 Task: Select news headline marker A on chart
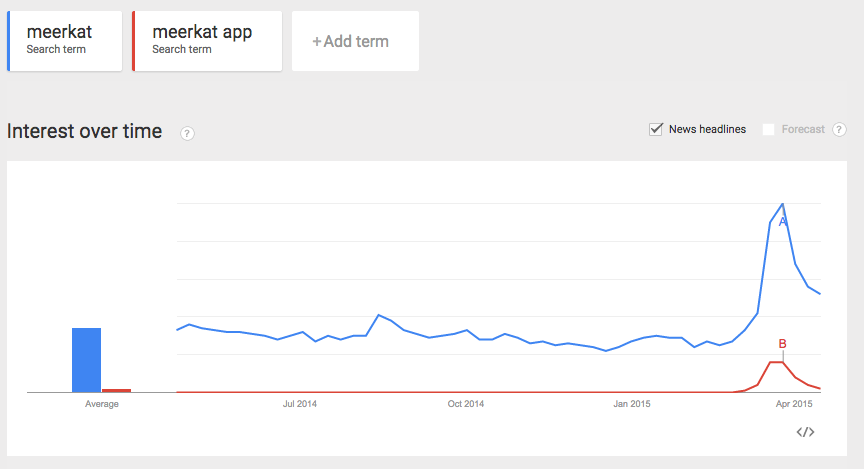click(x=782, y=222)
